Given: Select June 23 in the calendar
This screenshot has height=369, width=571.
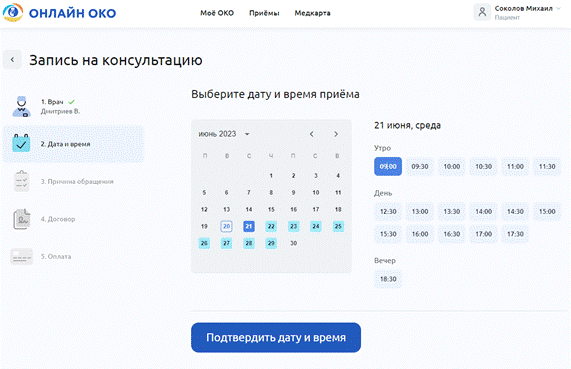Looking at the screenshot, I should [294, 226].
